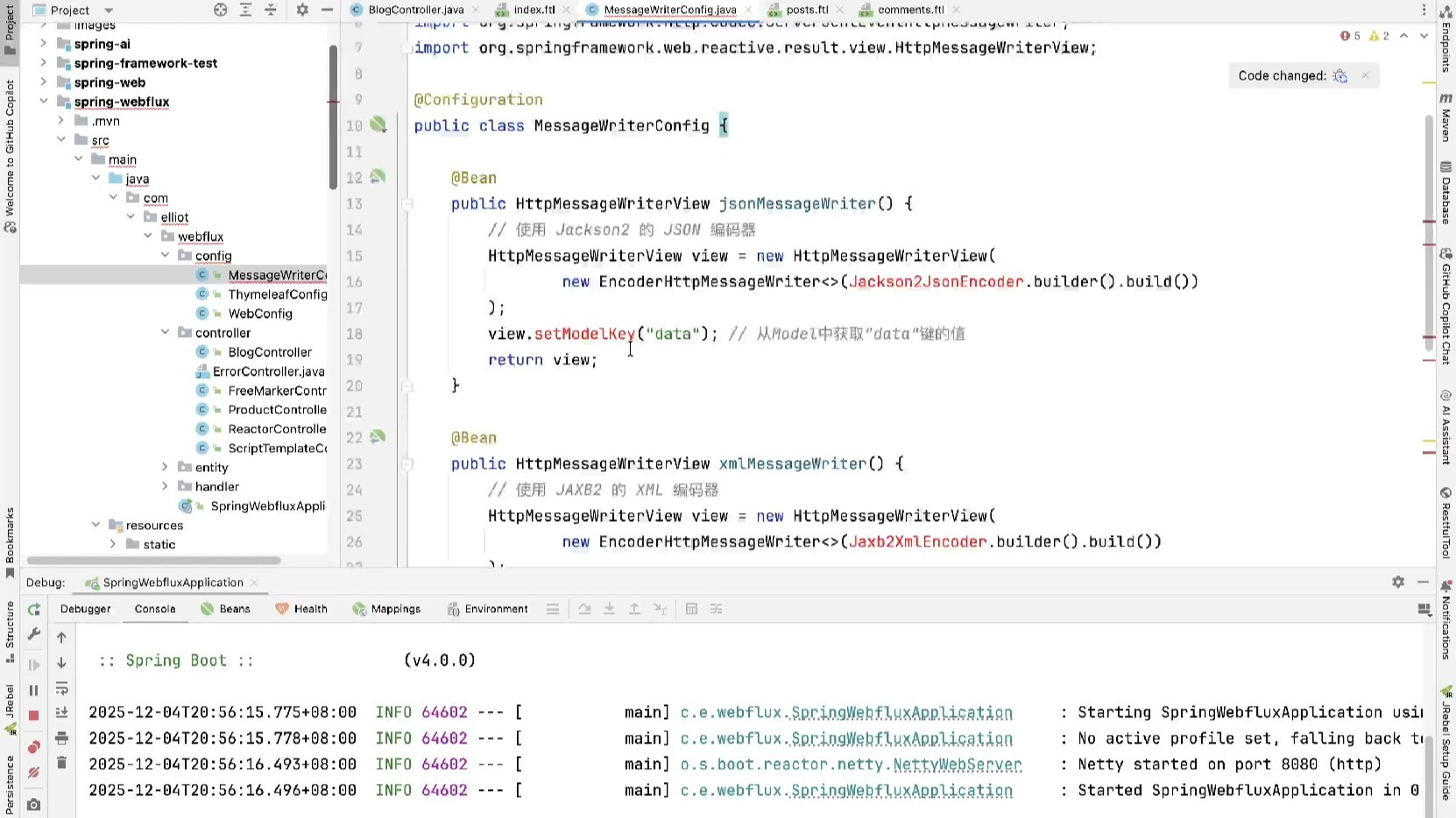Viewport: 1456px width, 818px height.
Task: Click Expand All in Project panel
Action: click(x=245, y=10)
